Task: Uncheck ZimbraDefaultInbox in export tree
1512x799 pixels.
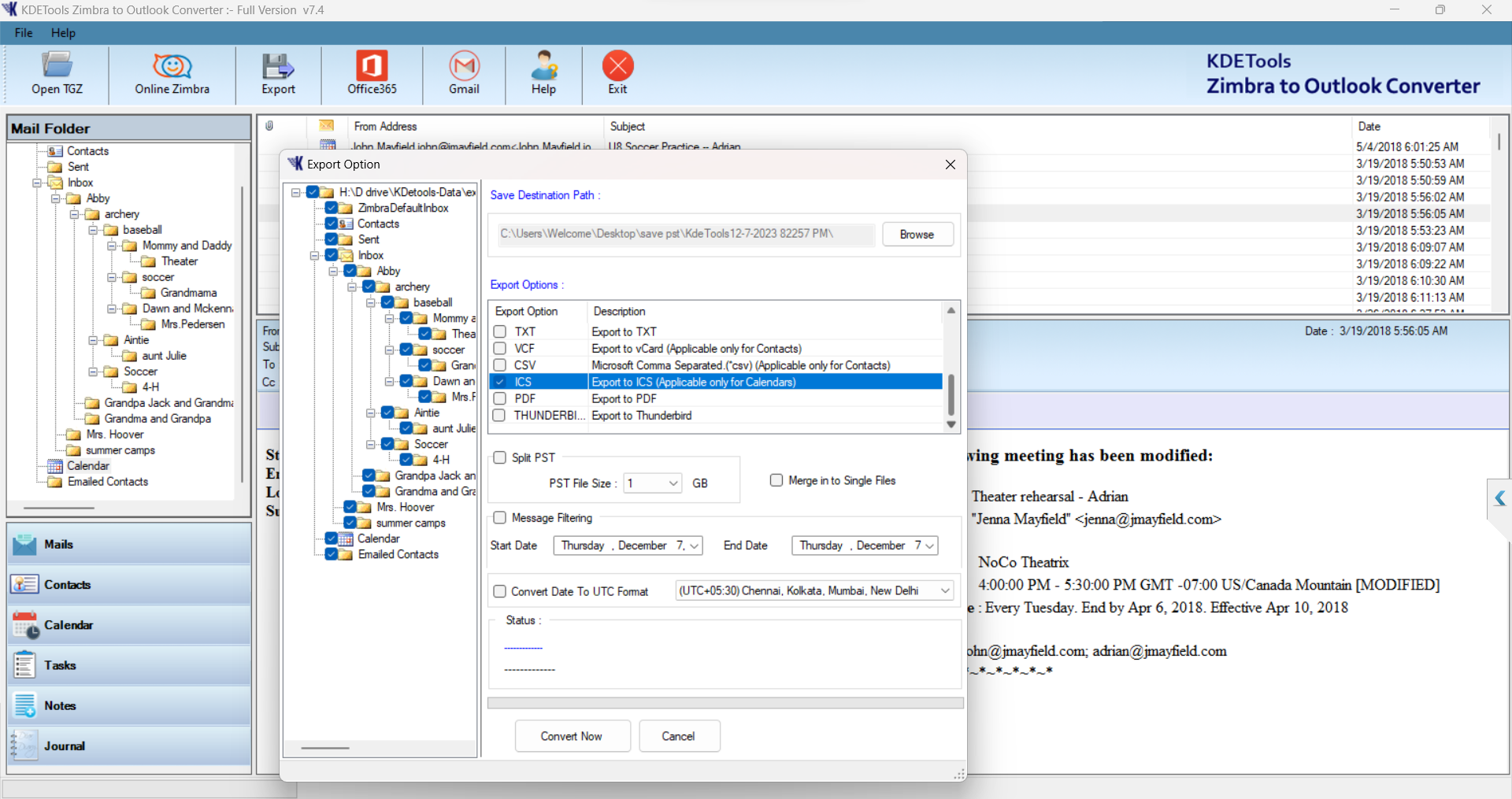Action: tap(332, 208)
